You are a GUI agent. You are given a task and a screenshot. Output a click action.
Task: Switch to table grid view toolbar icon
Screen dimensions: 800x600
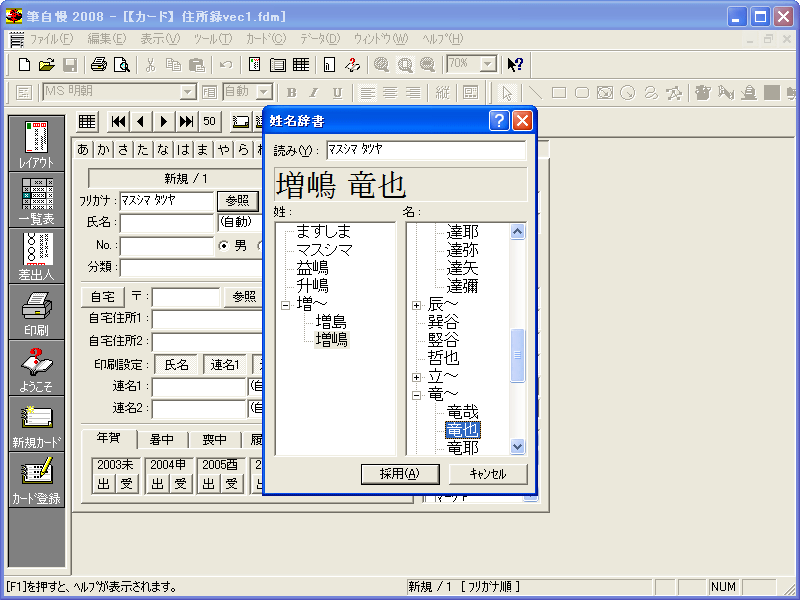point(301,65)
